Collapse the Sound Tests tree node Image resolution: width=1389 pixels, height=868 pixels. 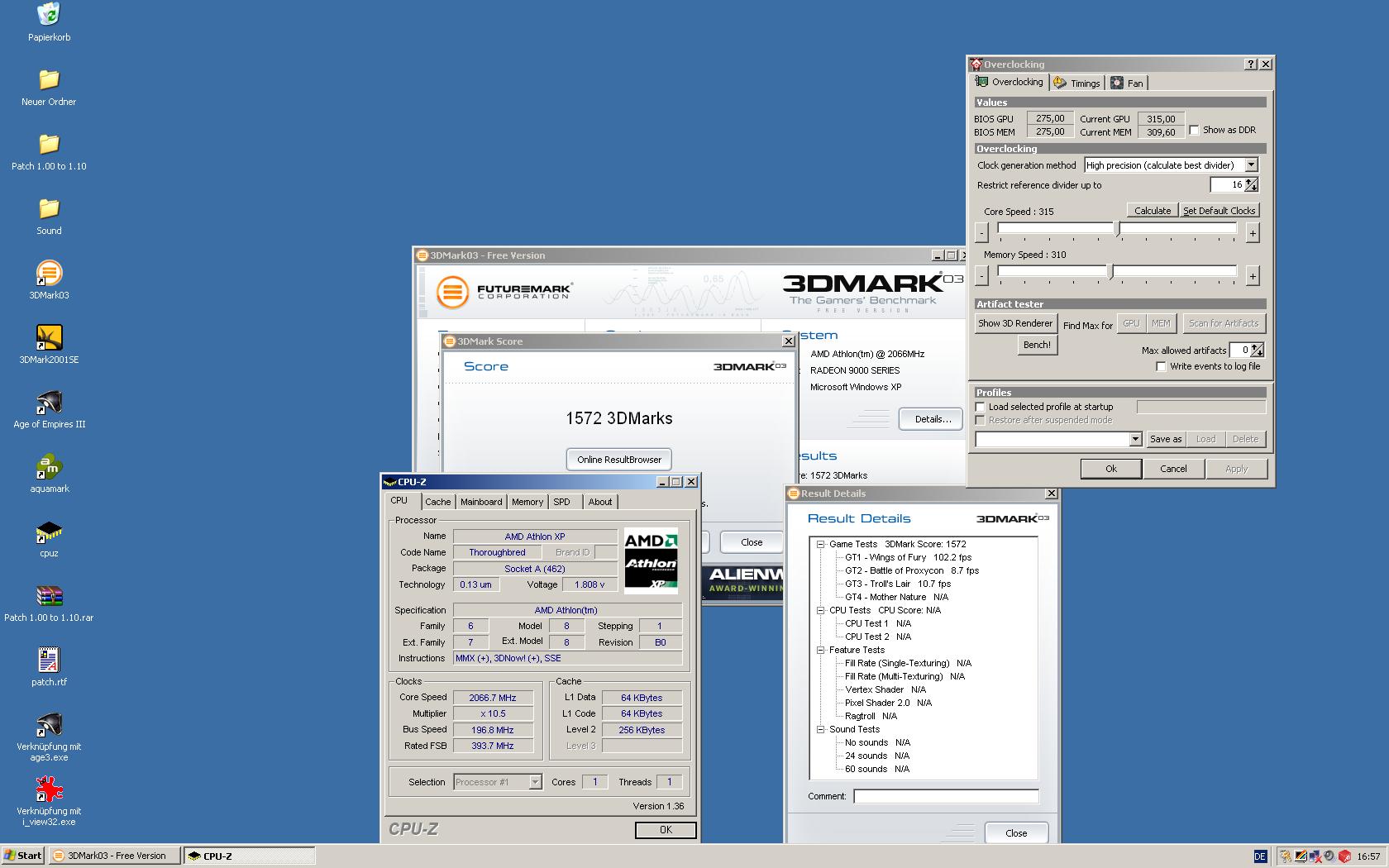pos(820,729)
